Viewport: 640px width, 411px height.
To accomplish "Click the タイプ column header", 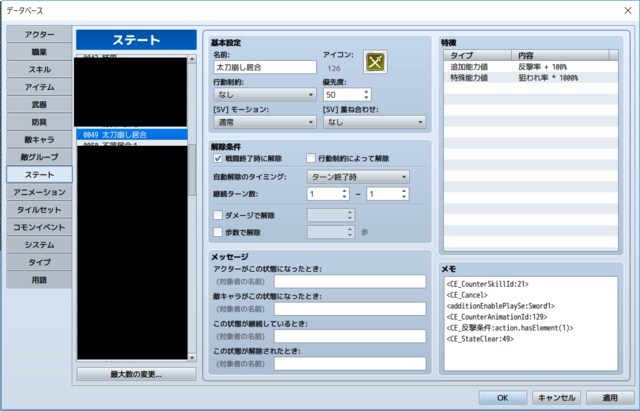I will [478, 56].
